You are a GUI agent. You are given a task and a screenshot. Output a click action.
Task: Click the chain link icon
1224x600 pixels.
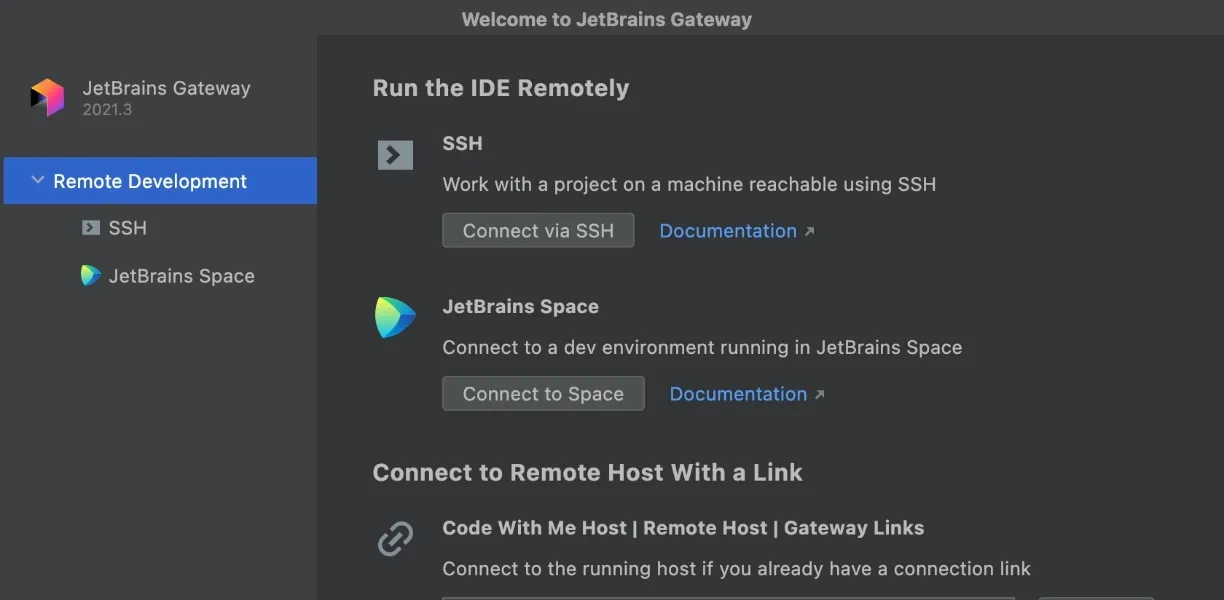coord(395,540)
